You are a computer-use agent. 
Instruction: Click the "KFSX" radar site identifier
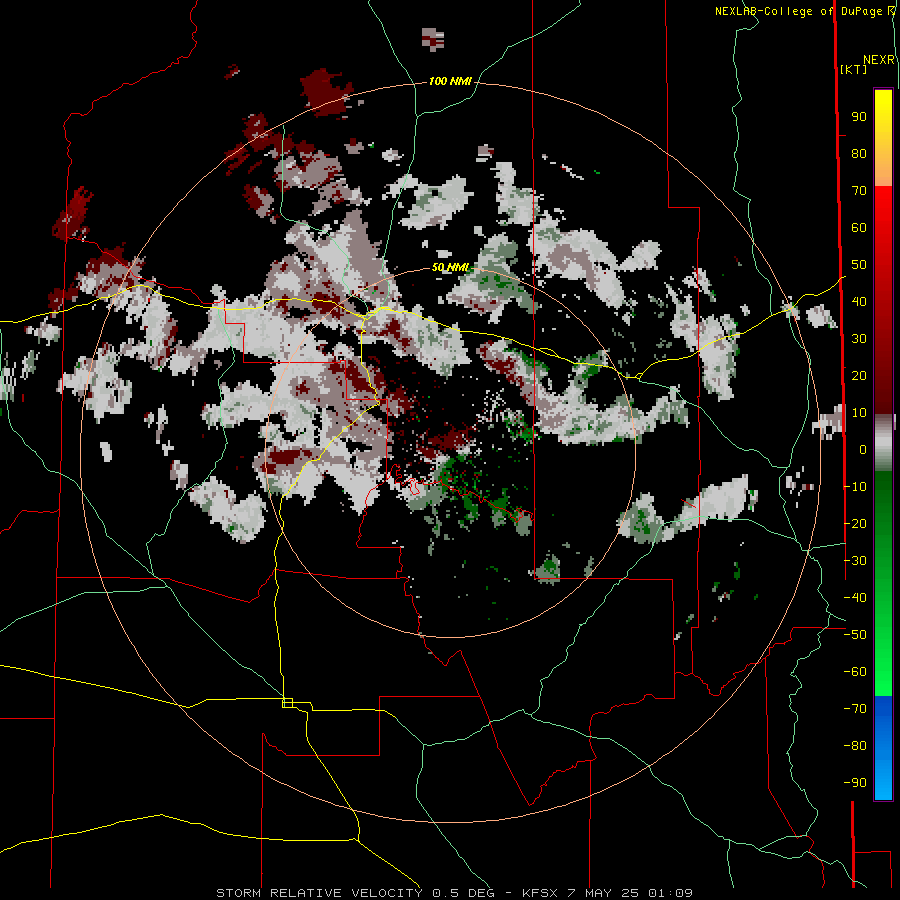[540, 893]
